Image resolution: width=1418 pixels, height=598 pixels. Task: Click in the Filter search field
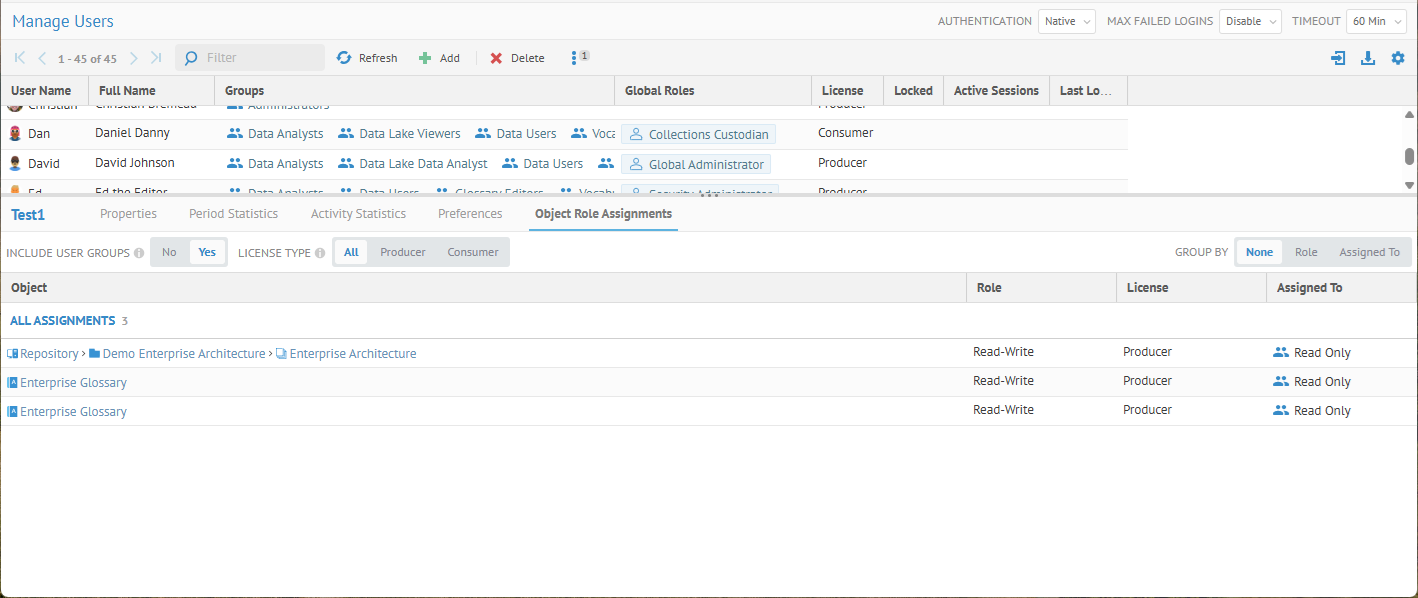point(260,58)
